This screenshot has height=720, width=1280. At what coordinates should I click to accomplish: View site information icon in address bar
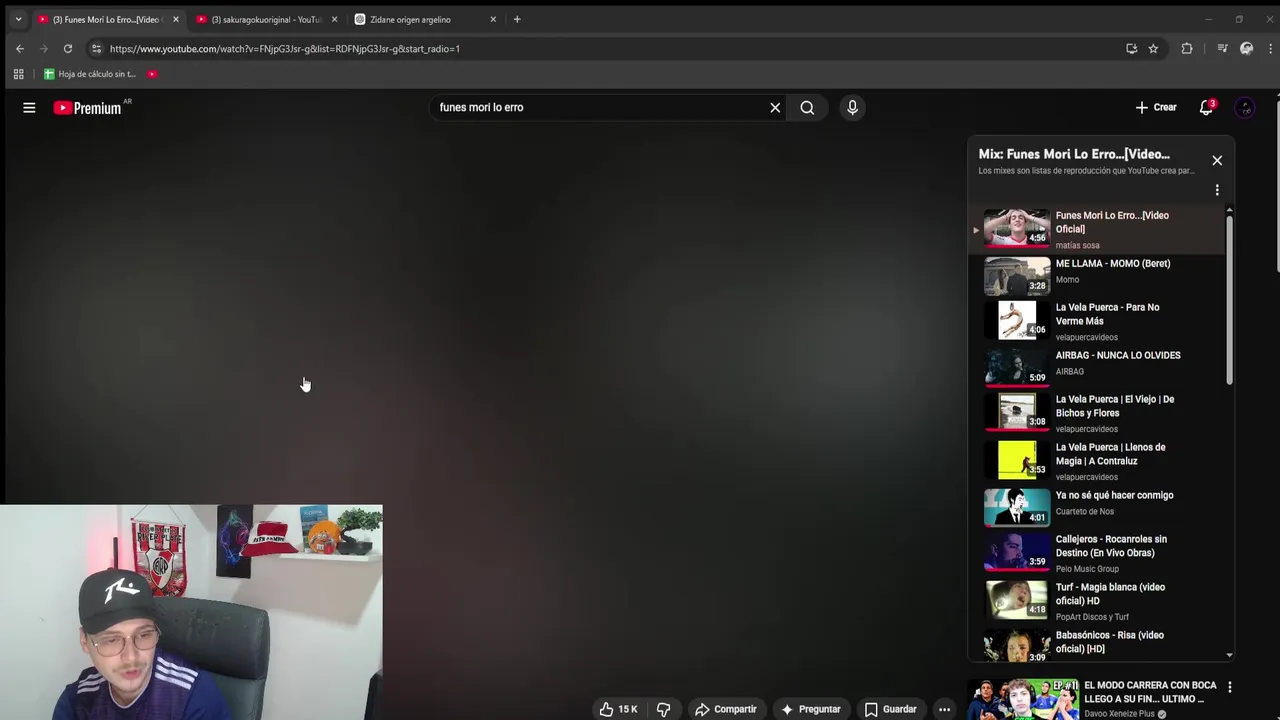coord(96,48)
